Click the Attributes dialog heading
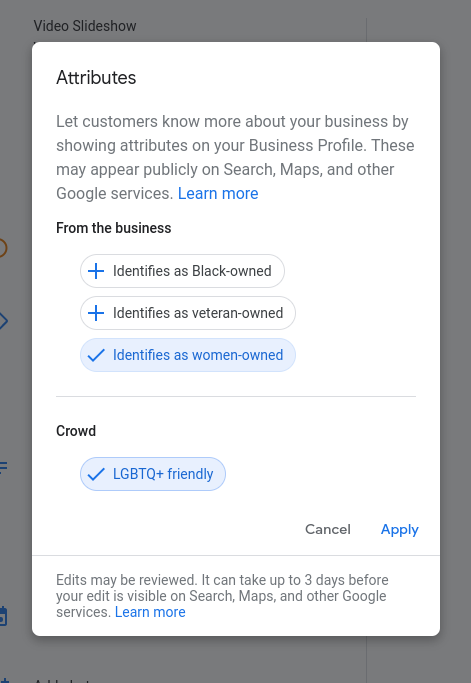 (96, 78)
